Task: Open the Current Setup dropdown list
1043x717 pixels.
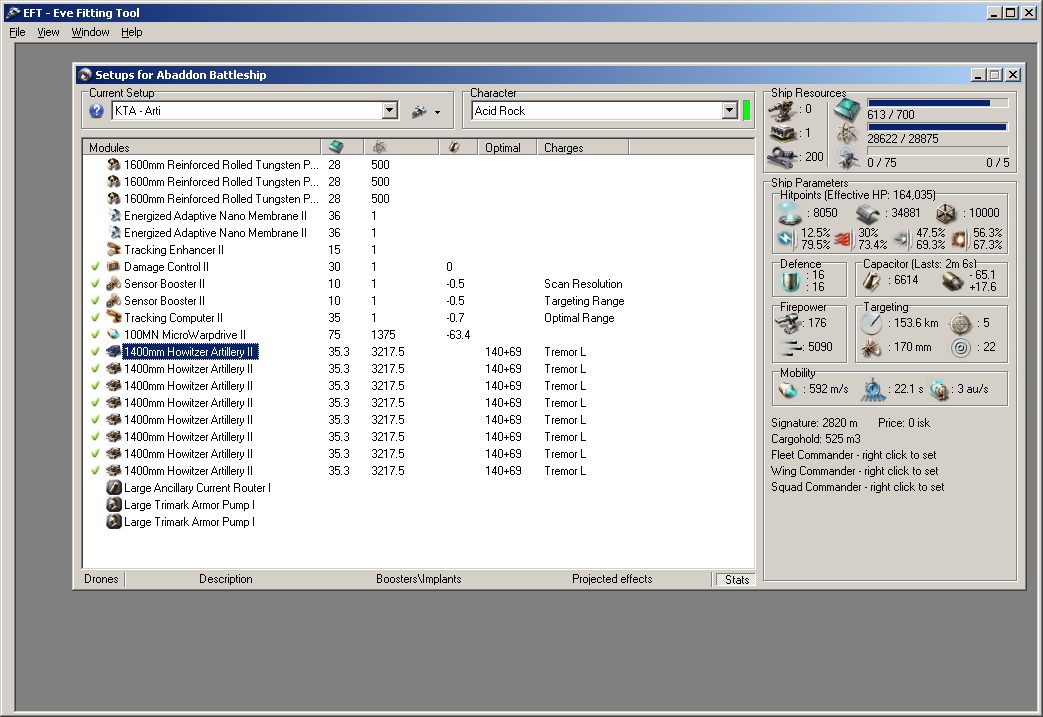Action: click(390, 111)
